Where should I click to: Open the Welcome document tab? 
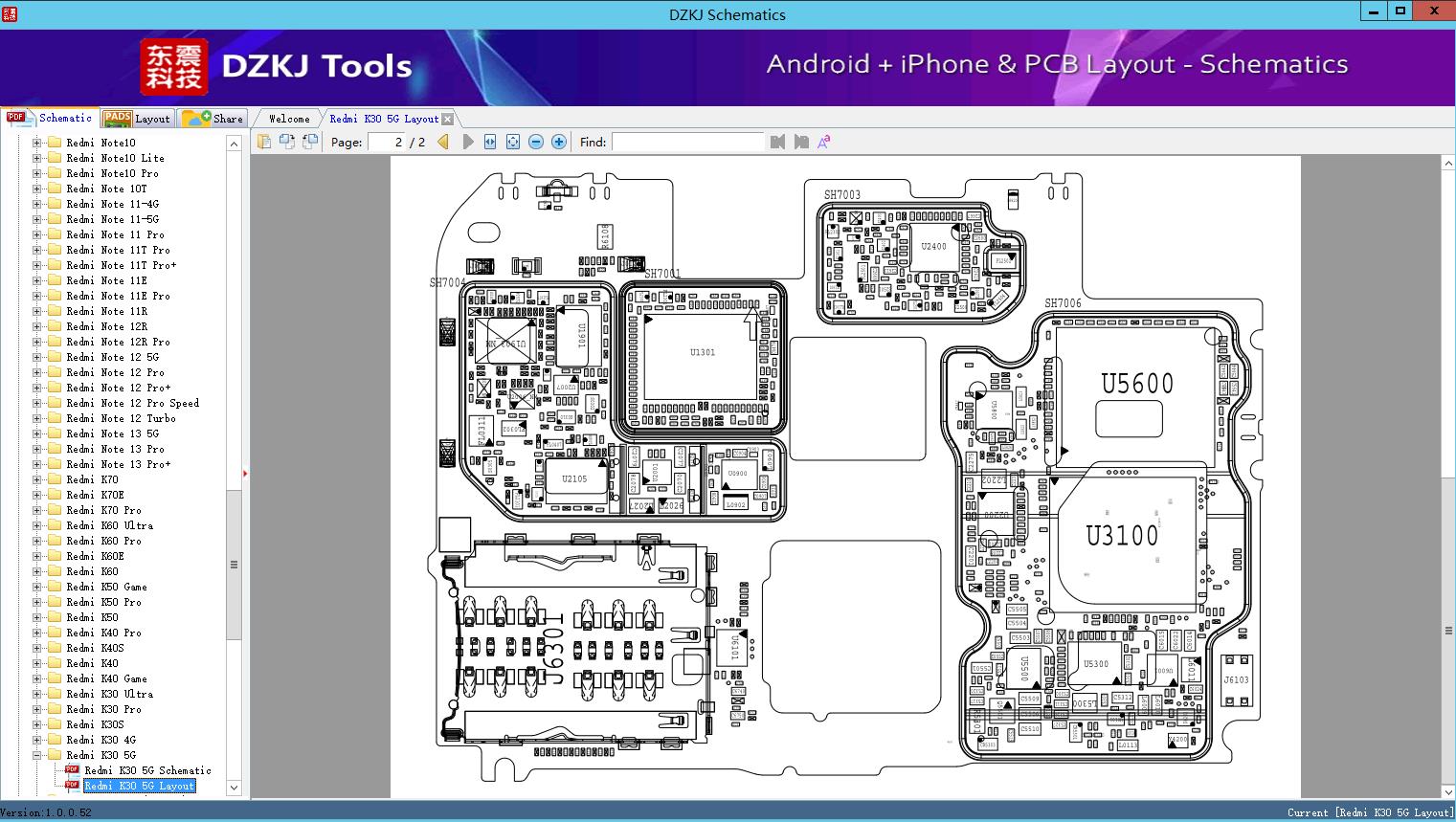tap(289, 119)
